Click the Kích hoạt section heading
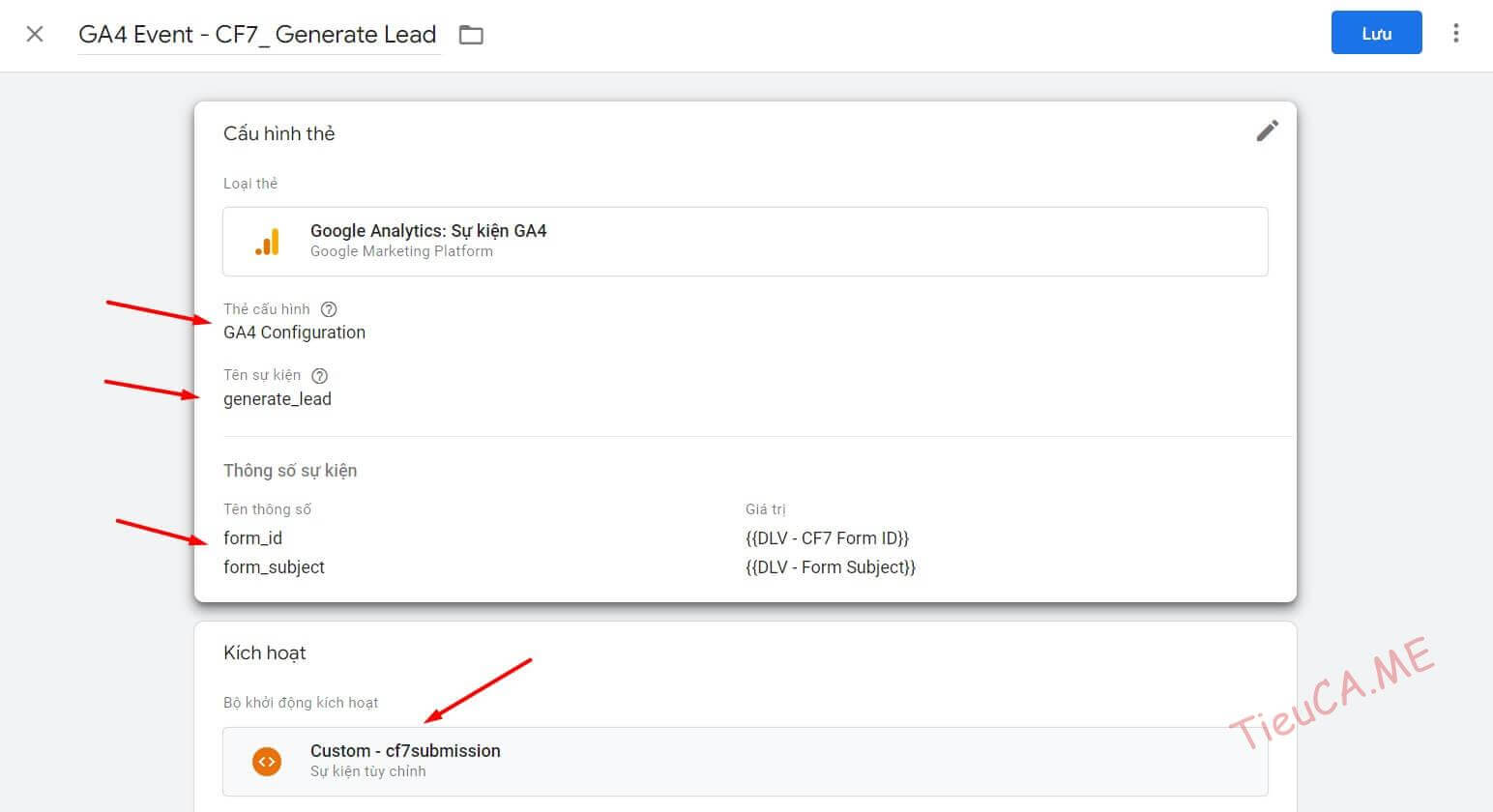 point(265,652)
